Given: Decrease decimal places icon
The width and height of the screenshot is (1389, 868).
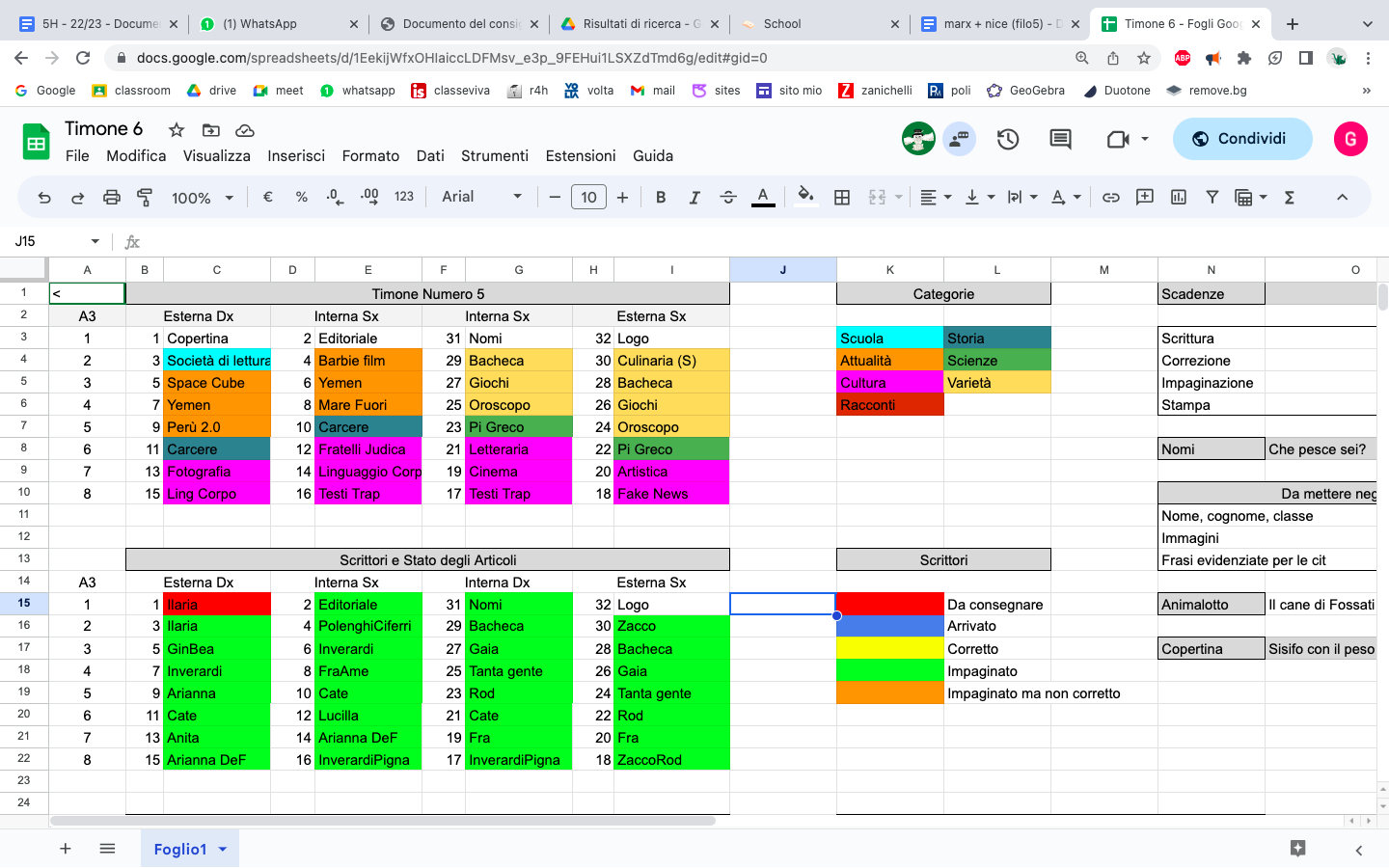Looking at the screenshot, I should point(335,197).
